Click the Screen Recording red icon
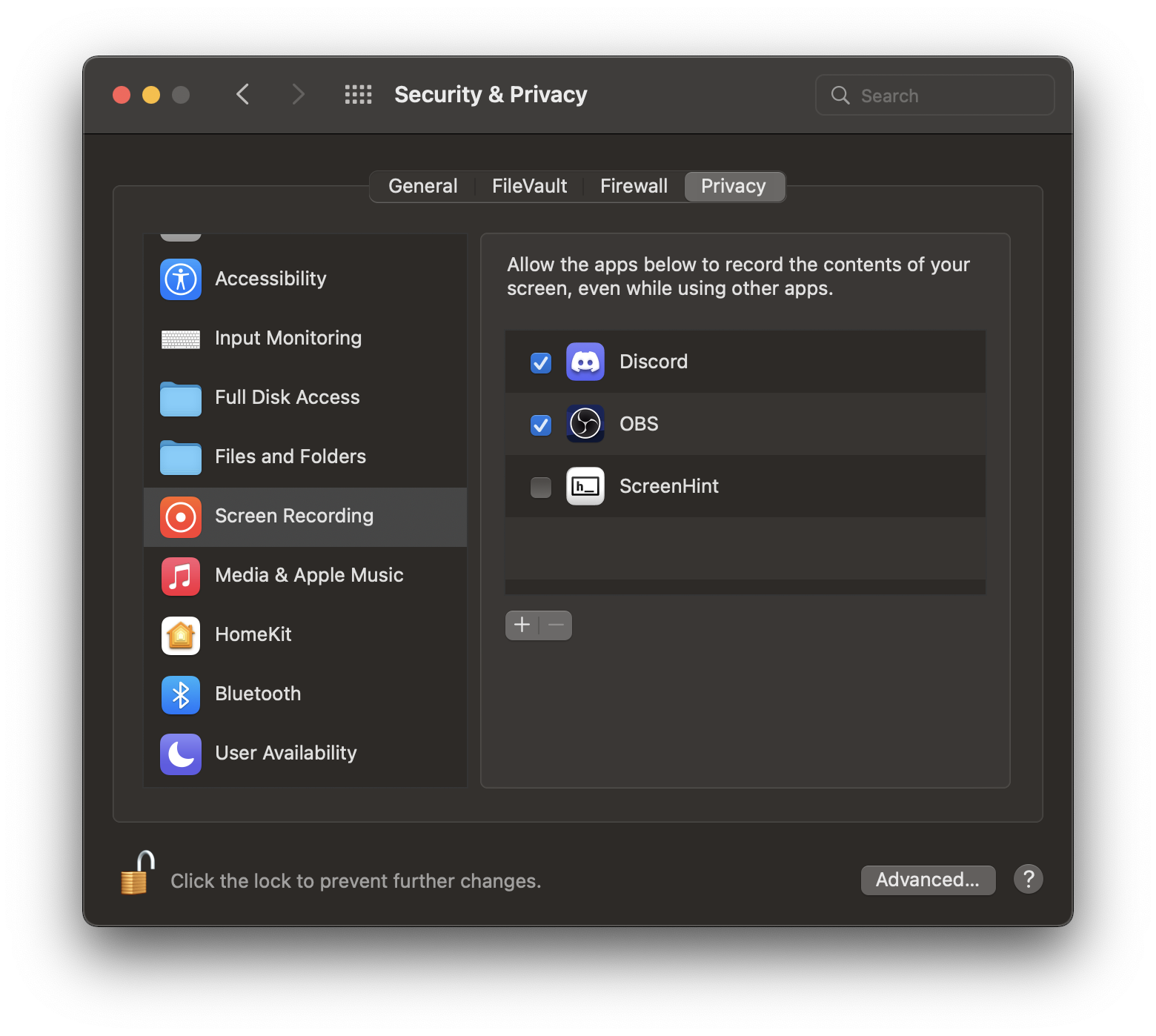1156x1036 pixels. click(x=181, y=517)
